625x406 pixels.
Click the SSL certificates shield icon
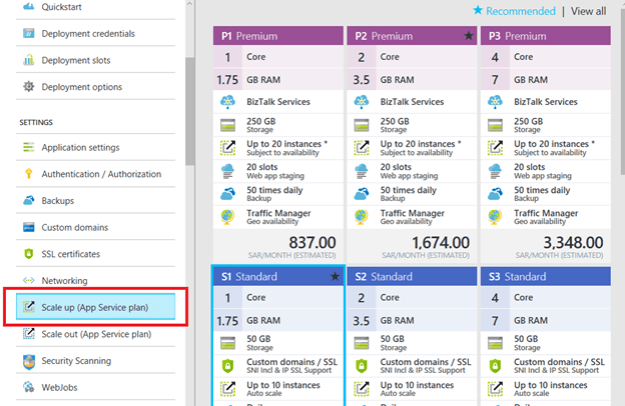click(x=27, y=254)
